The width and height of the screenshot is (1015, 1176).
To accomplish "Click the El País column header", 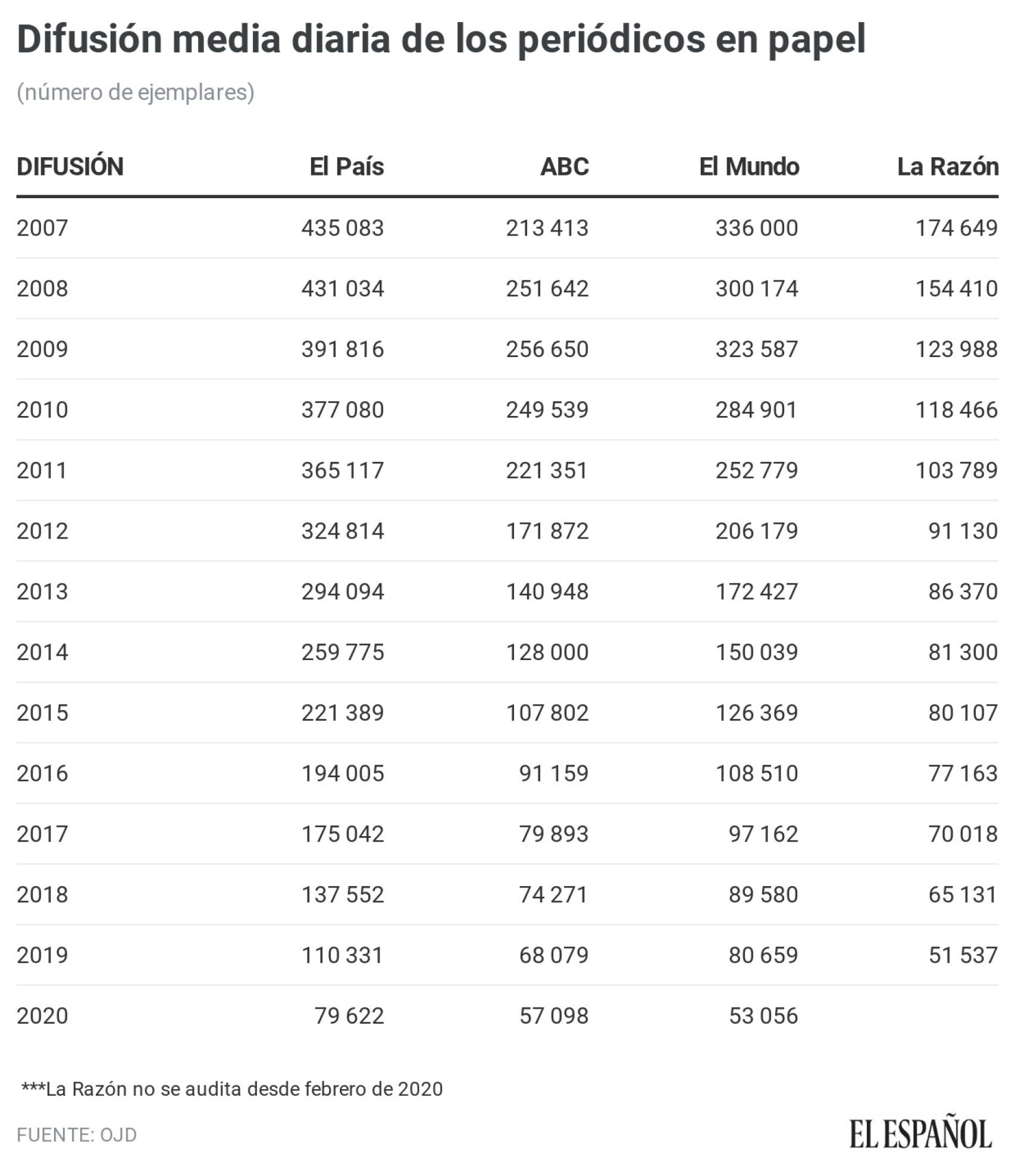I will point(347,167).
